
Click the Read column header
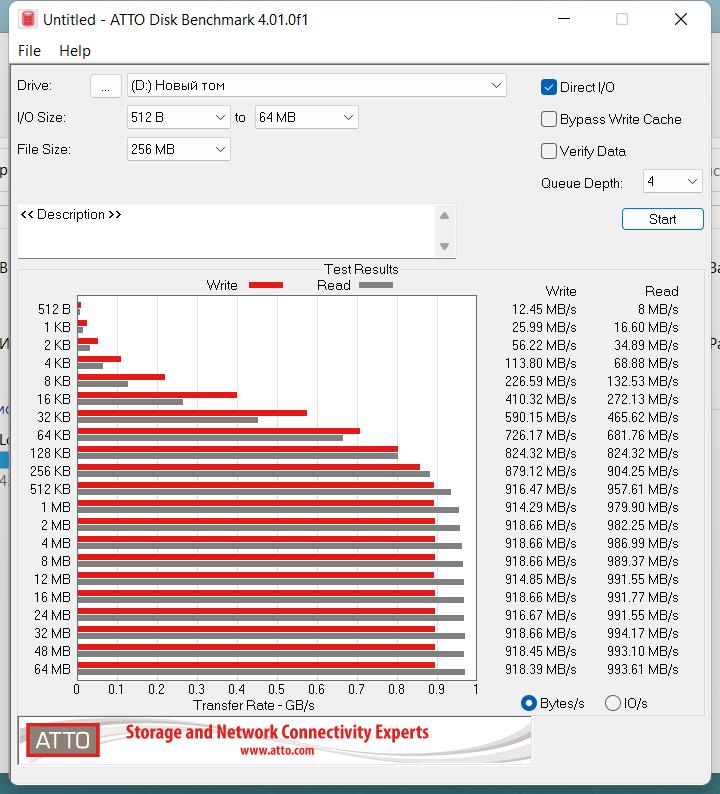662,291
